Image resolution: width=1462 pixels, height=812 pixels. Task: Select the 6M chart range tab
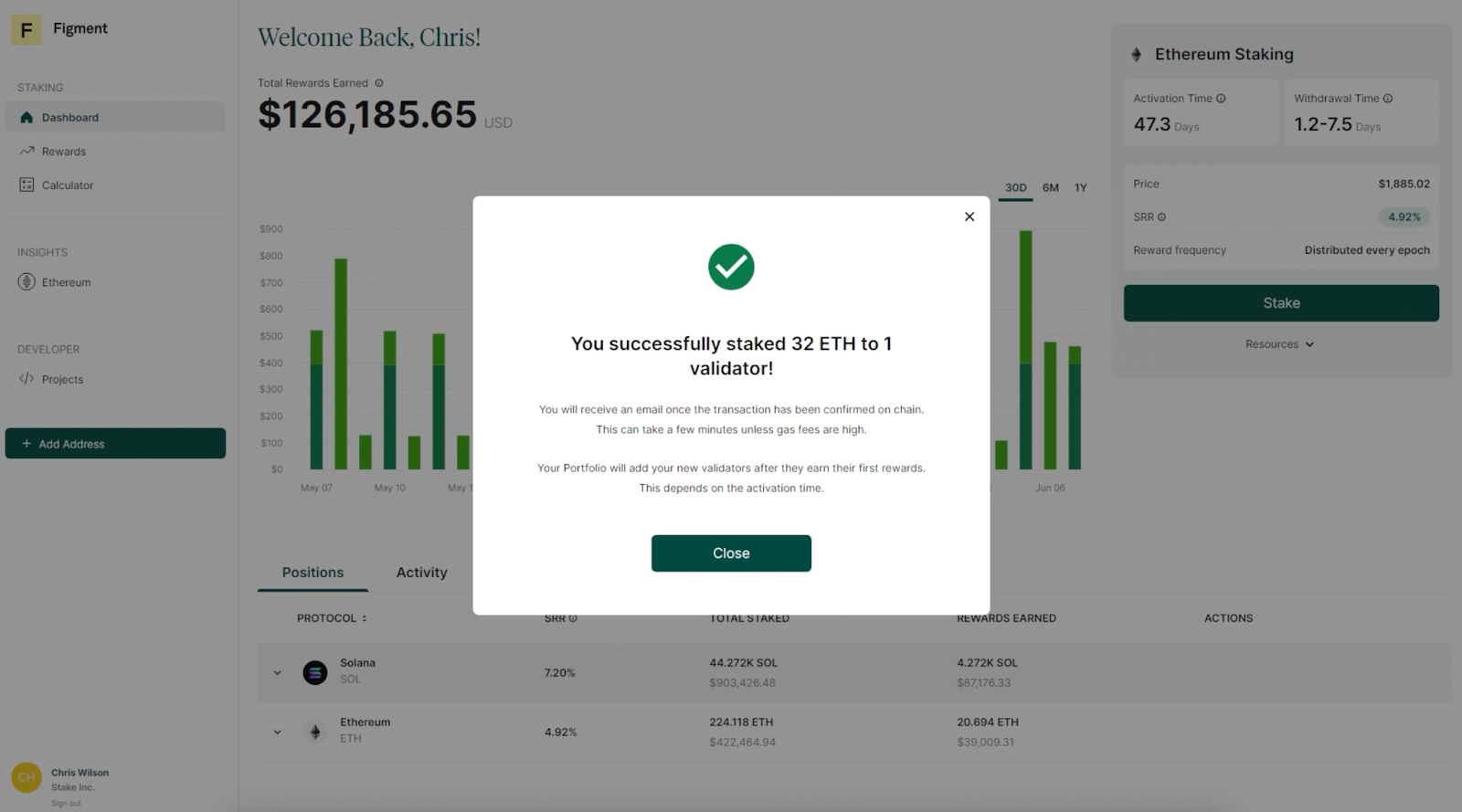coord(1051,187)
